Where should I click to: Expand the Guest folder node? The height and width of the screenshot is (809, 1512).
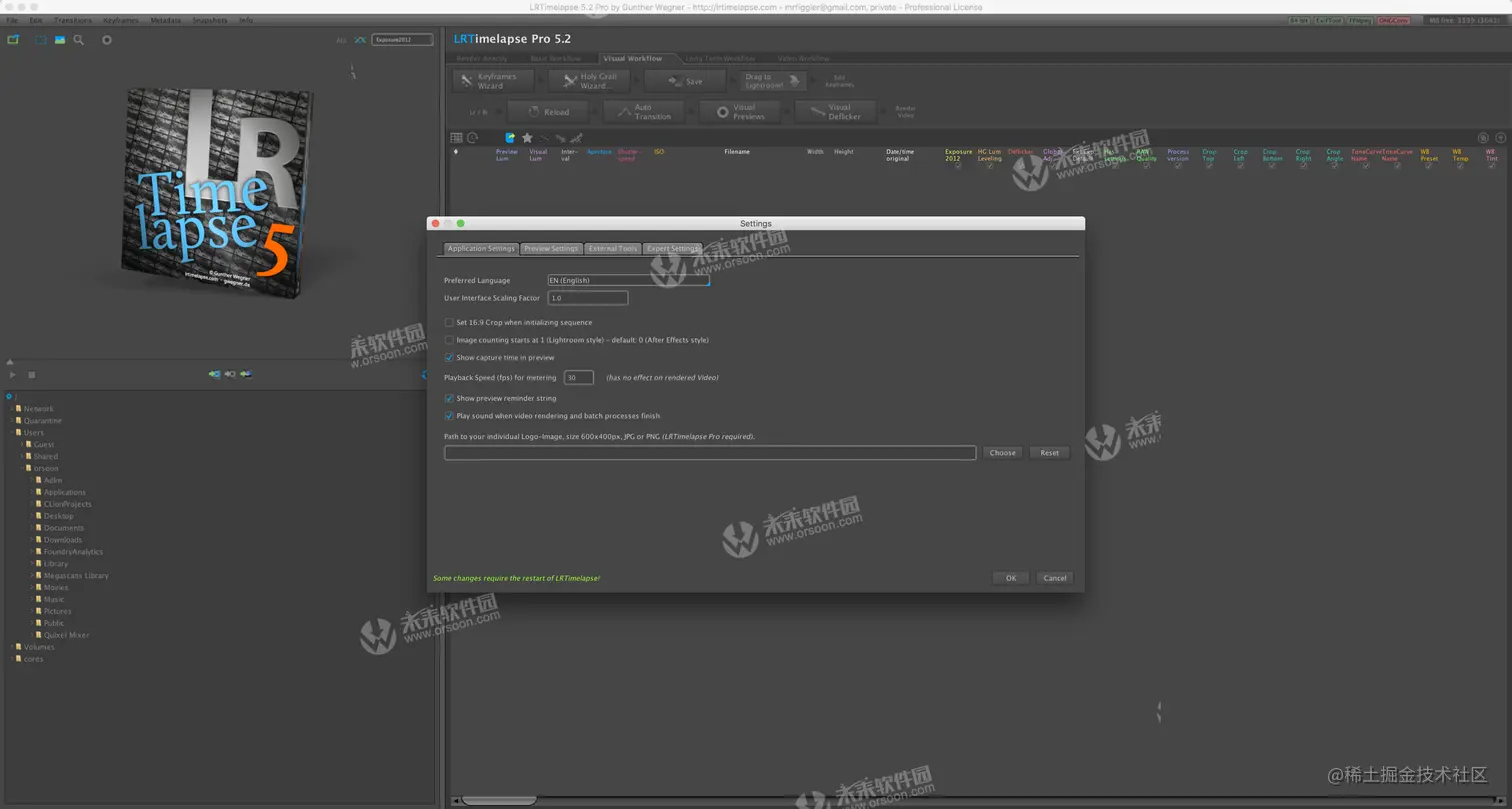(22, 444)
